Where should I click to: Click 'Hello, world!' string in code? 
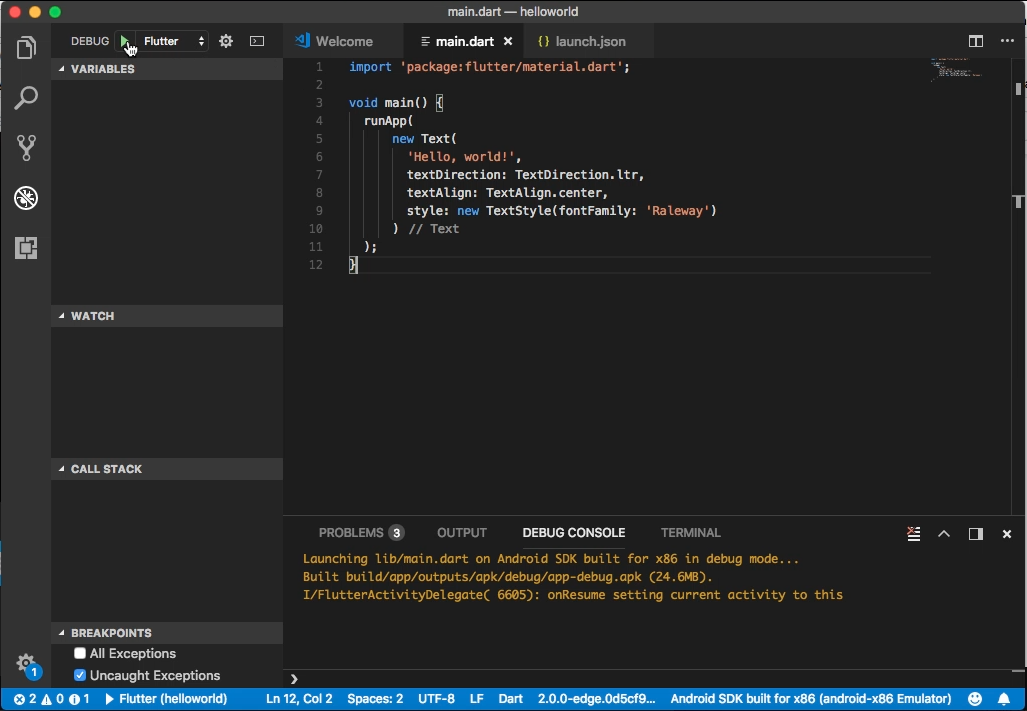pos(461,156)
